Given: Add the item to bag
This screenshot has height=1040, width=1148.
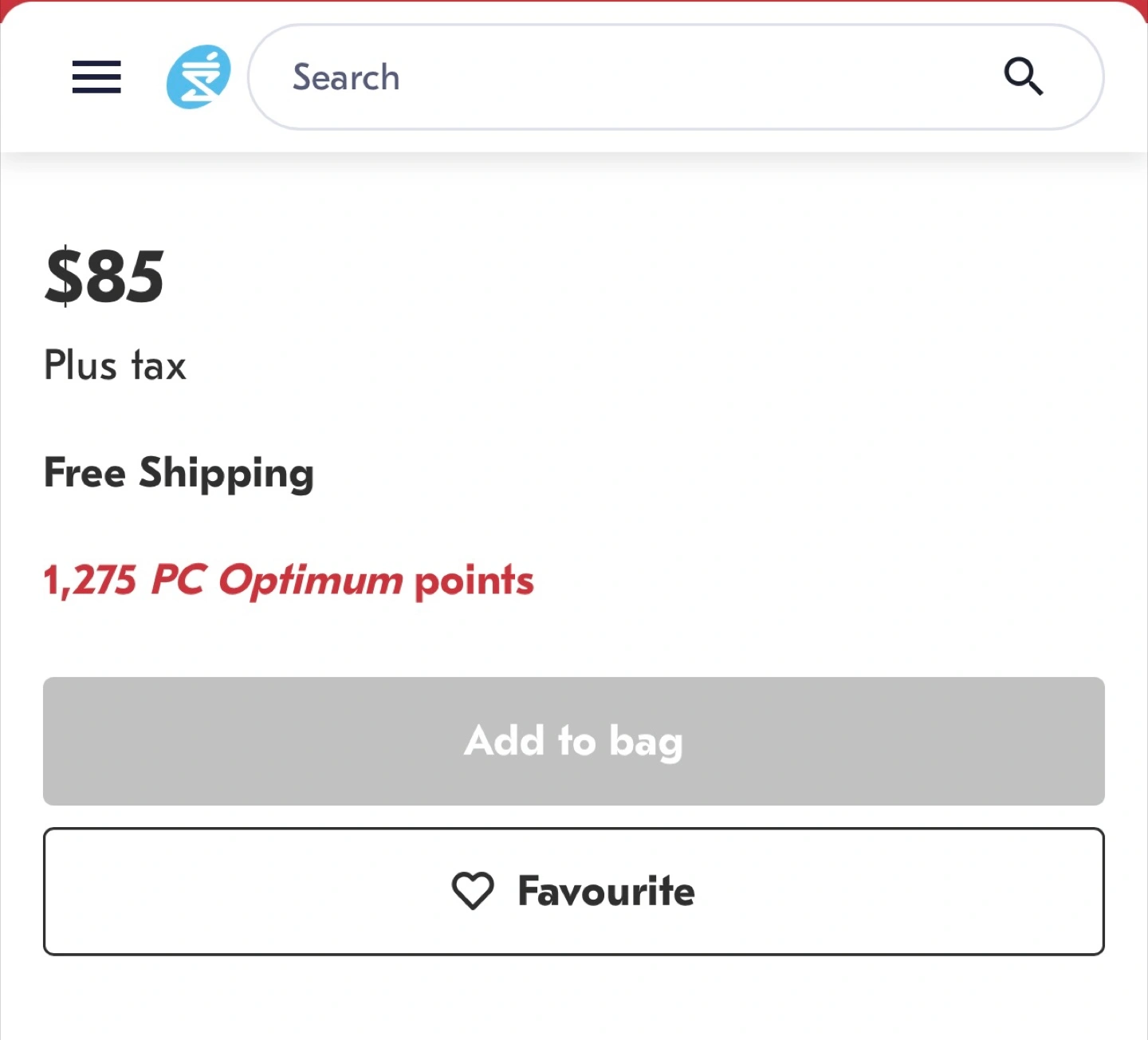Looking at the screenshot, I should point(574,741).
